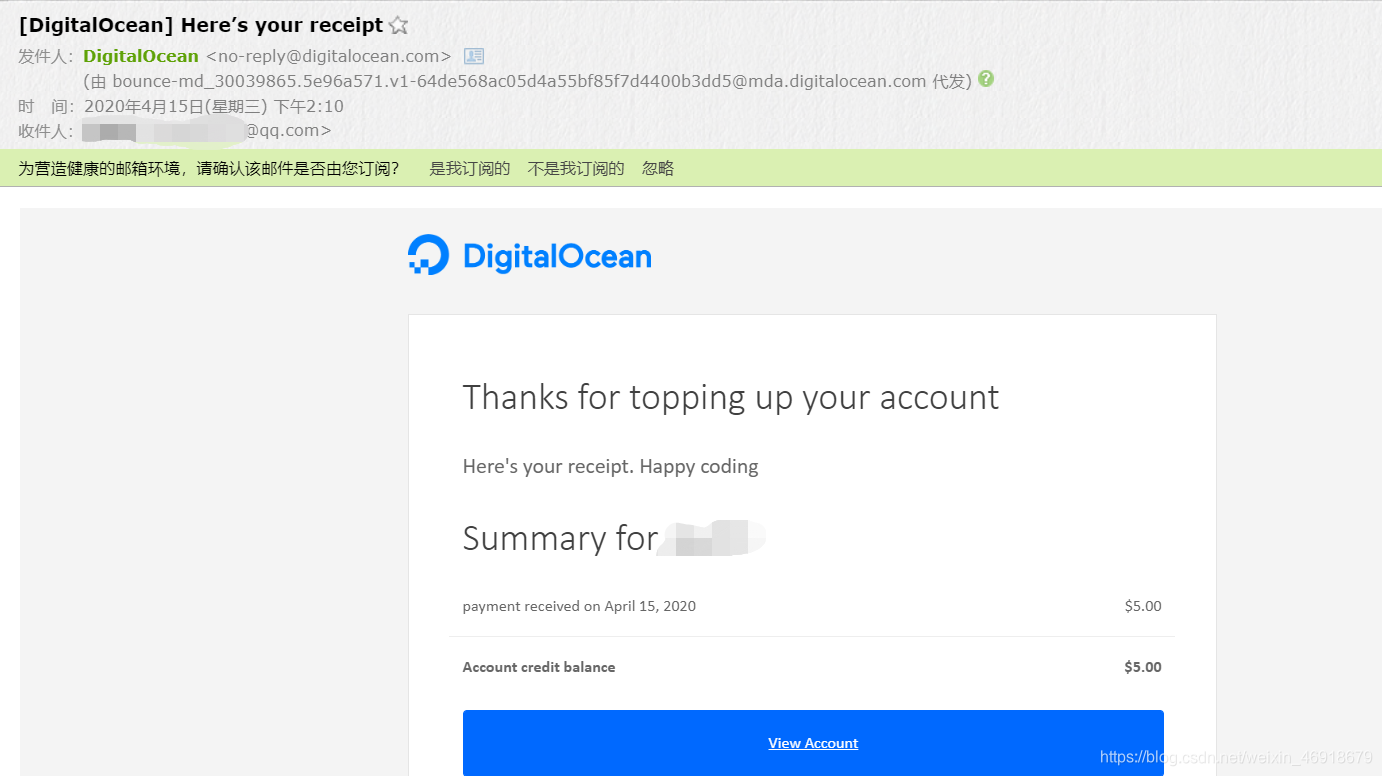
Task: Open the sender name DigitalOcean link
Action: click(140, 56)
